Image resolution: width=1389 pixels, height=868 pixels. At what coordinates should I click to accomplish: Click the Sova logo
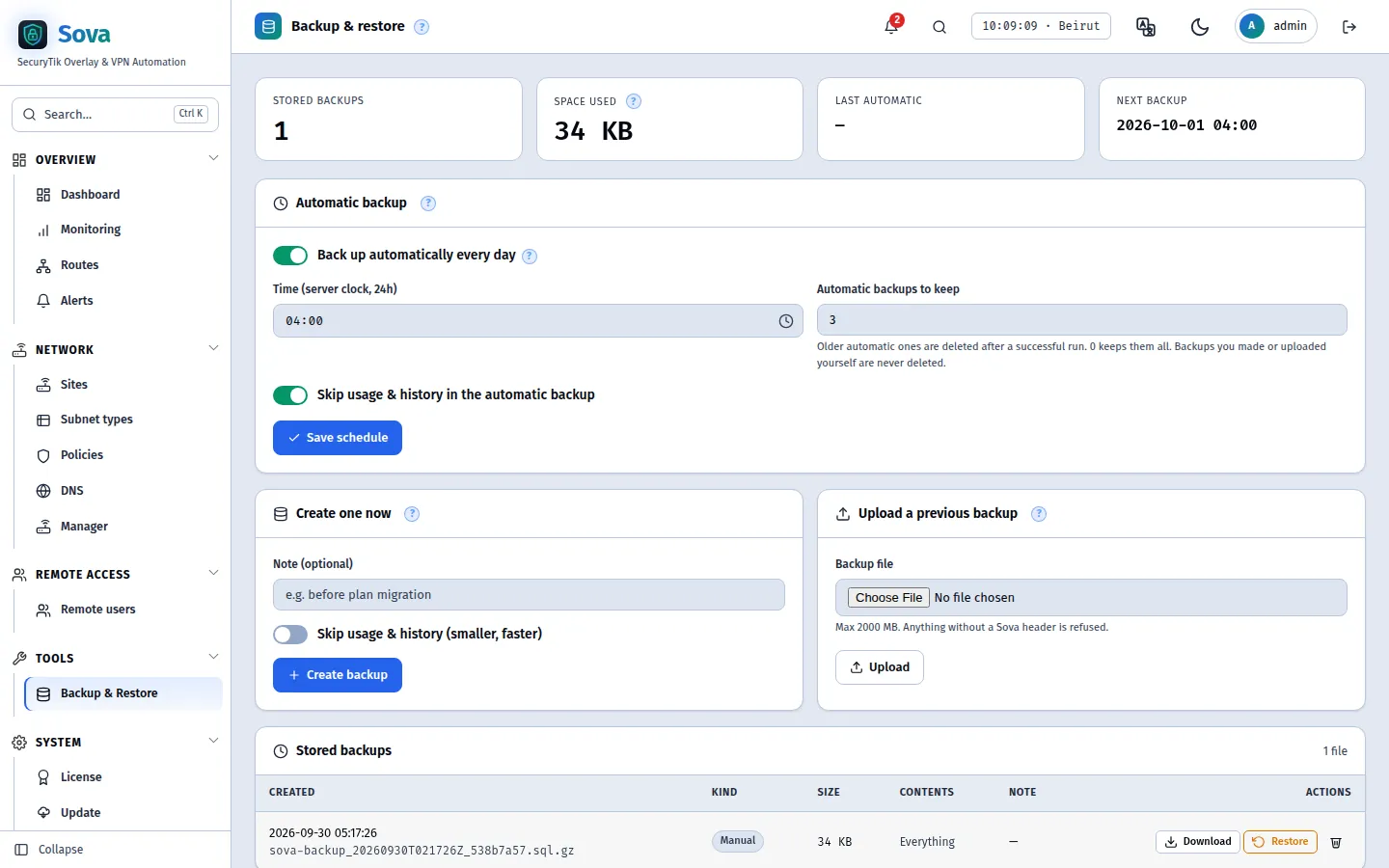[x=64, y=35]
